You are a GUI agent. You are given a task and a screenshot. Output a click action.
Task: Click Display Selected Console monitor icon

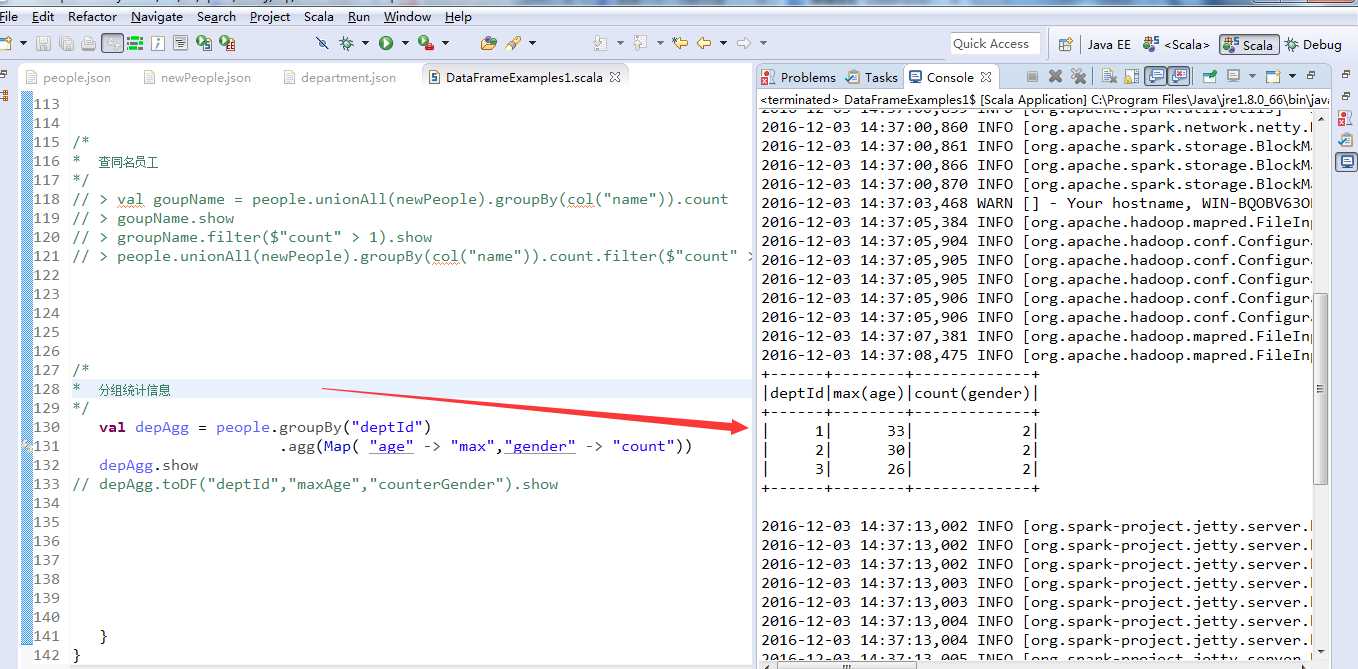1233,76
